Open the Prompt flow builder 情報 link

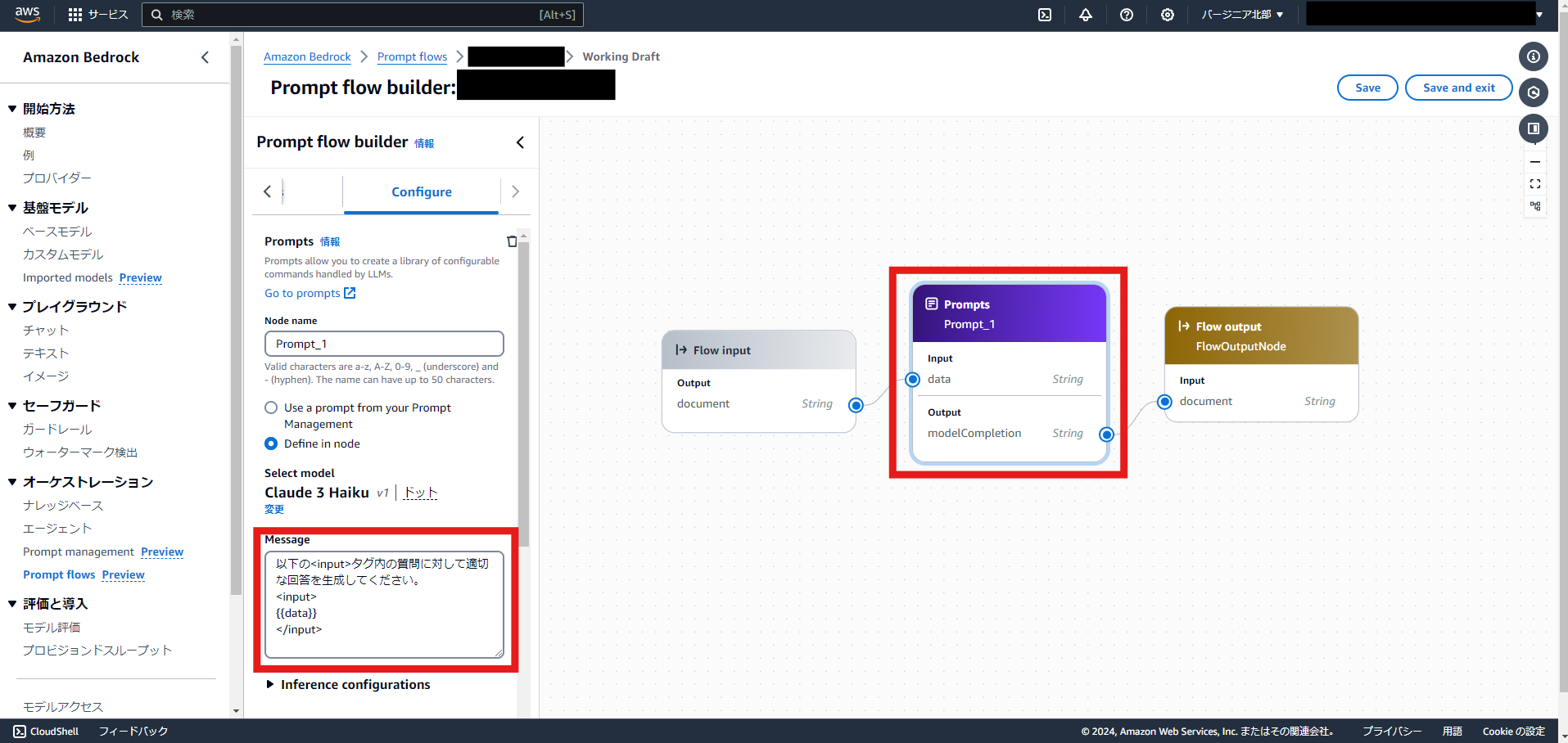[x=424, y=143]
